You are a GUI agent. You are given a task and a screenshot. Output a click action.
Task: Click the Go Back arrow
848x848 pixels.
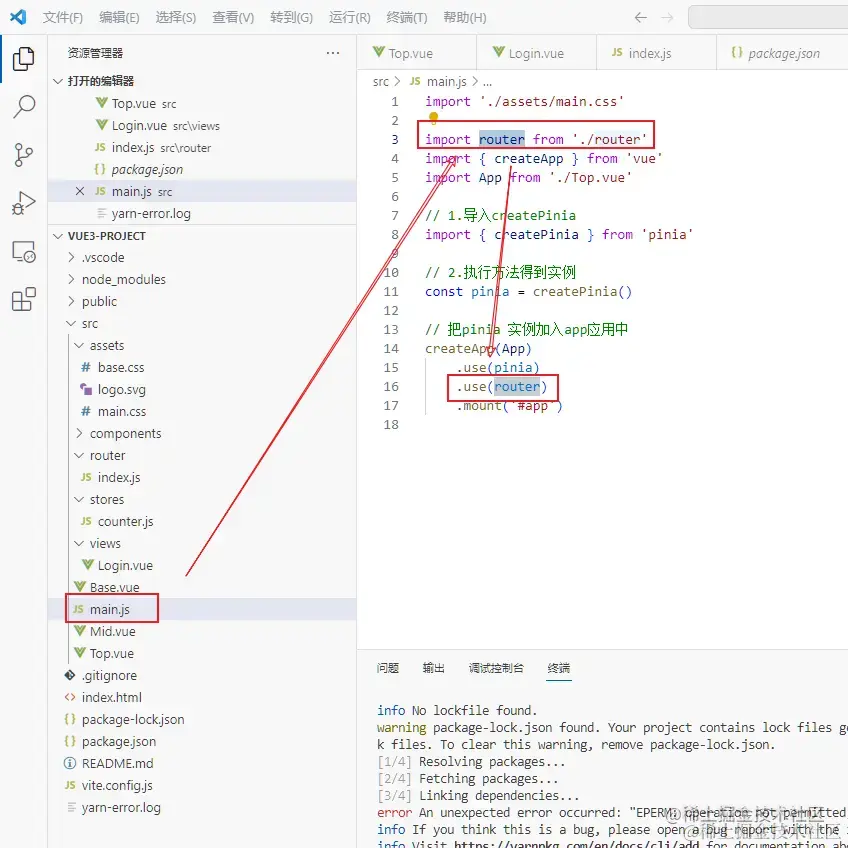click(x=640, y=18)
